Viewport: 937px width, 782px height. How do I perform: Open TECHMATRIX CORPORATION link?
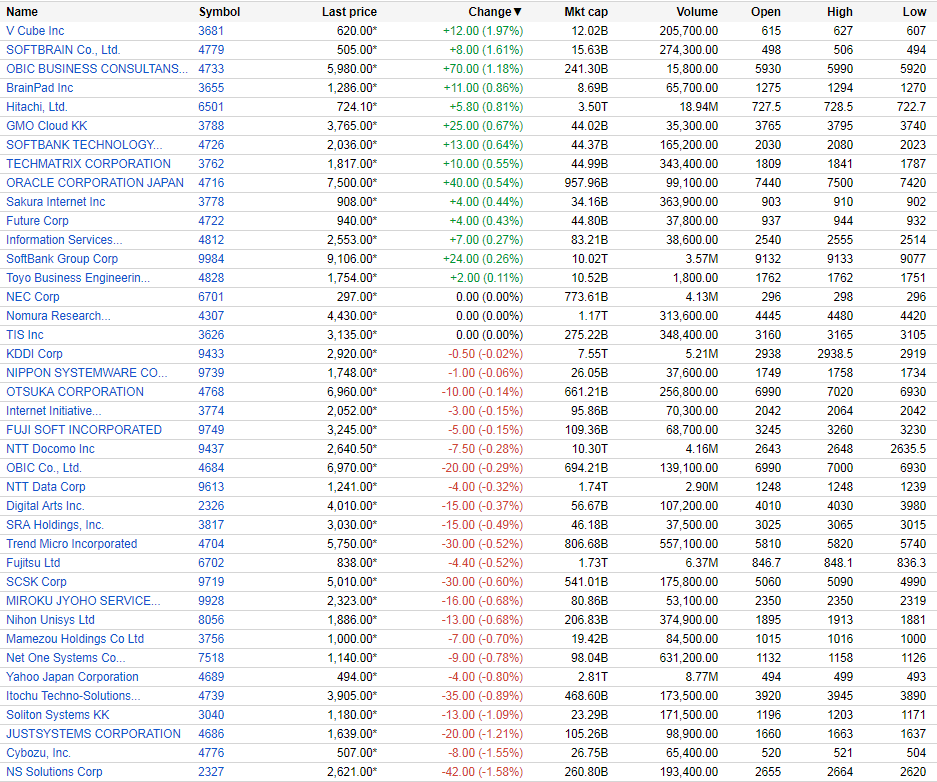coord(88,164)
